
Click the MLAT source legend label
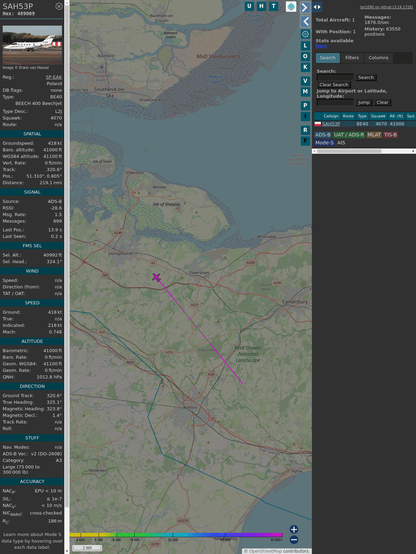pyautogui.click(x=374, y=135)
